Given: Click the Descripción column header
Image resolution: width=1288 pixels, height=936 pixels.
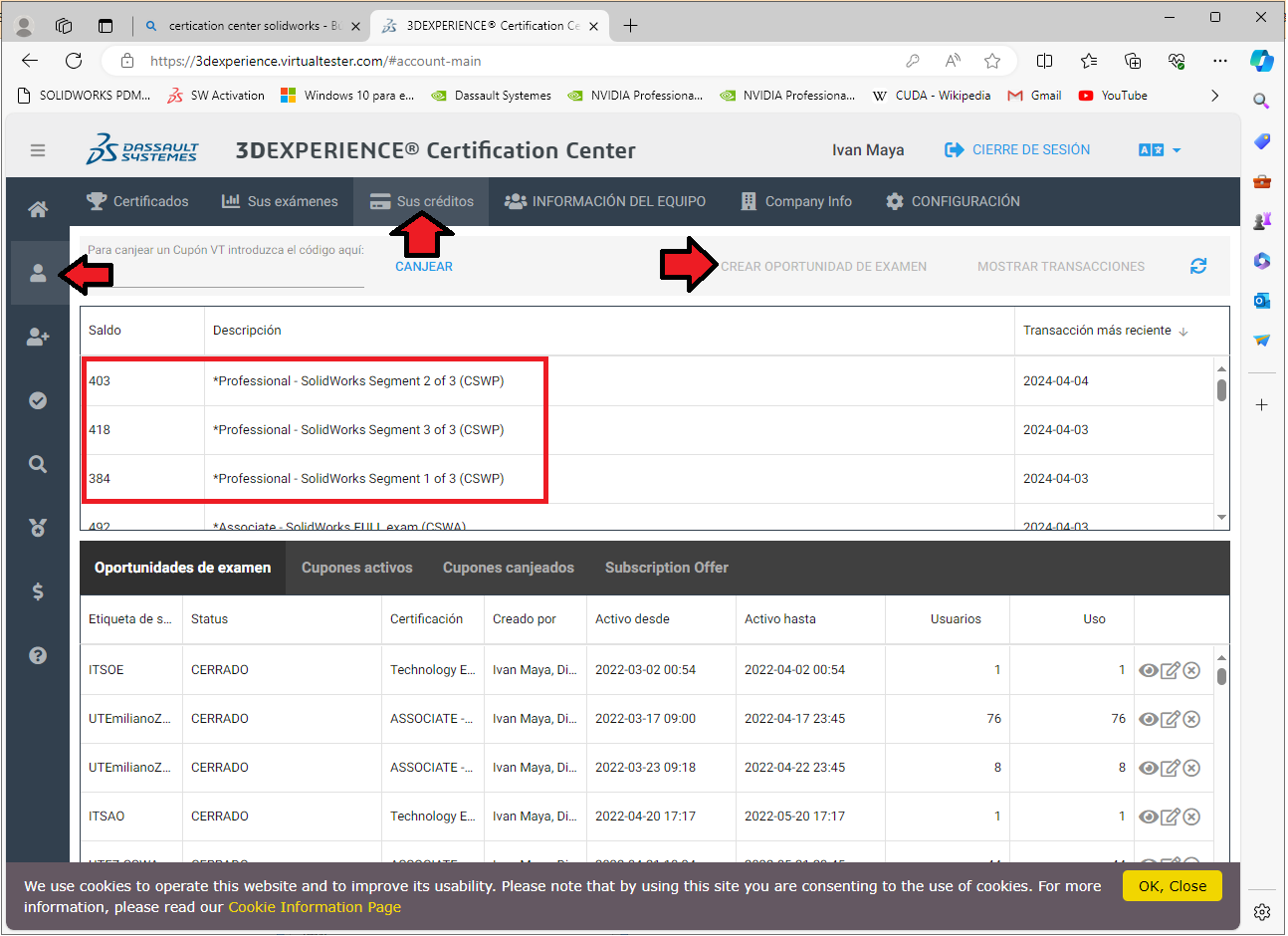Looking at the screenshot, I should coord(609,331).
